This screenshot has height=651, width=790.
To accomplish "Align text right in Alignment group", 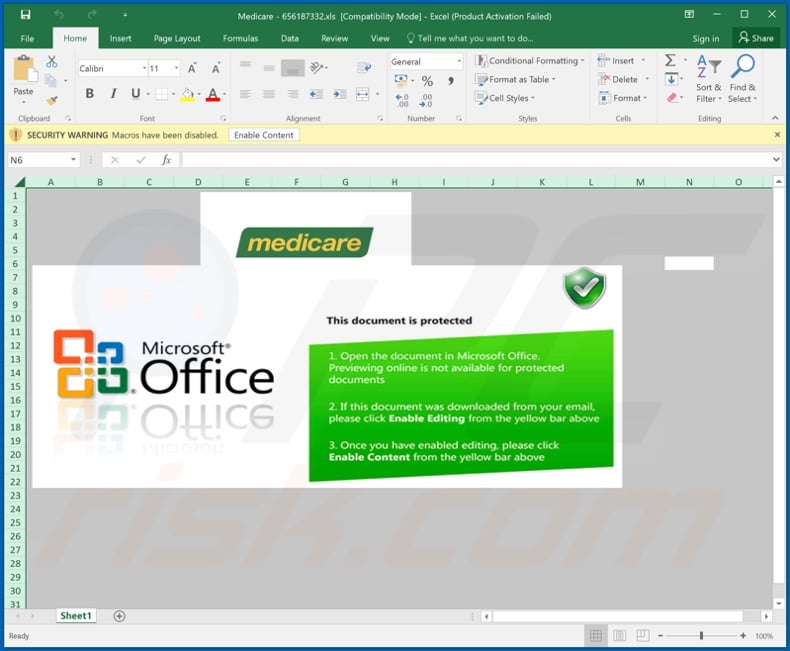I will [293, 94].
